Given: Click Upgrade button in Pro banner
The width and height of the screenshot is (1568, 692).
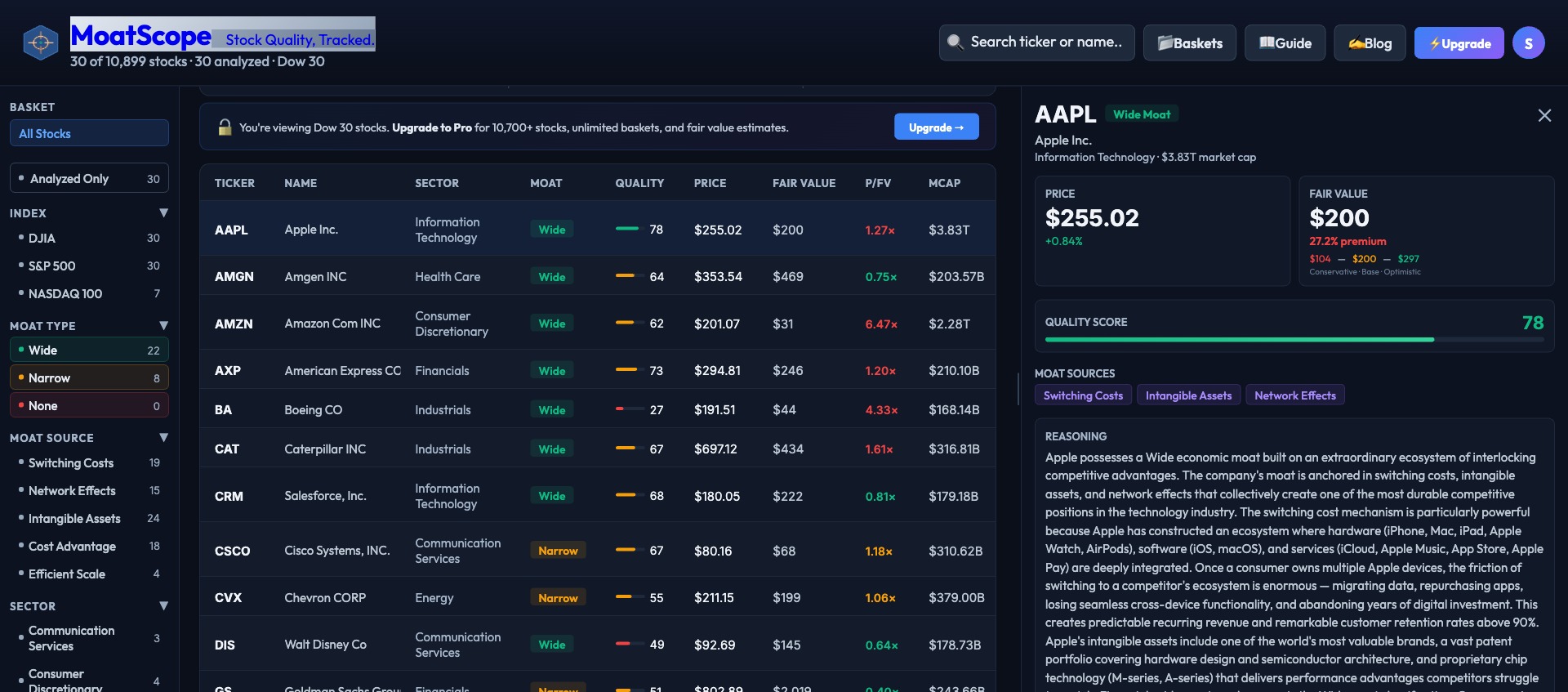Looking at the screenshot, I should pos(936,127).
